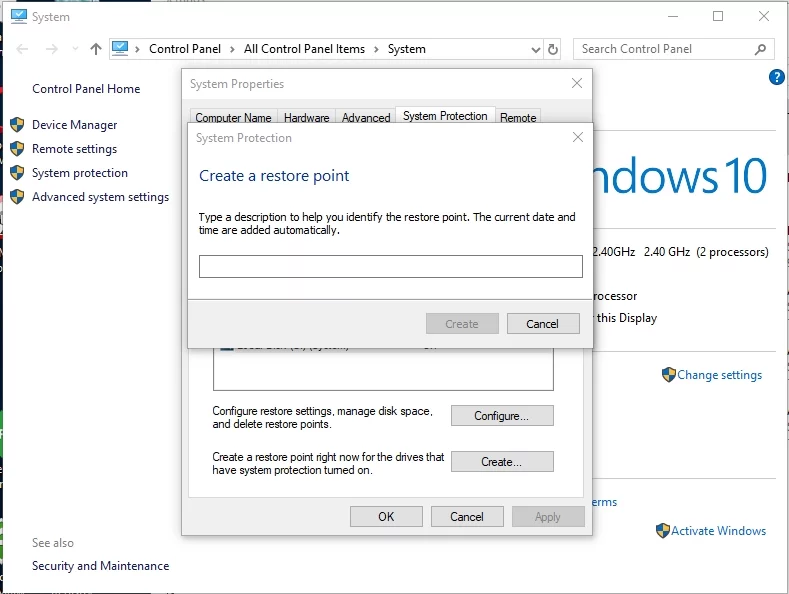Expand the address bar history dropdown

tap(535, 49)
